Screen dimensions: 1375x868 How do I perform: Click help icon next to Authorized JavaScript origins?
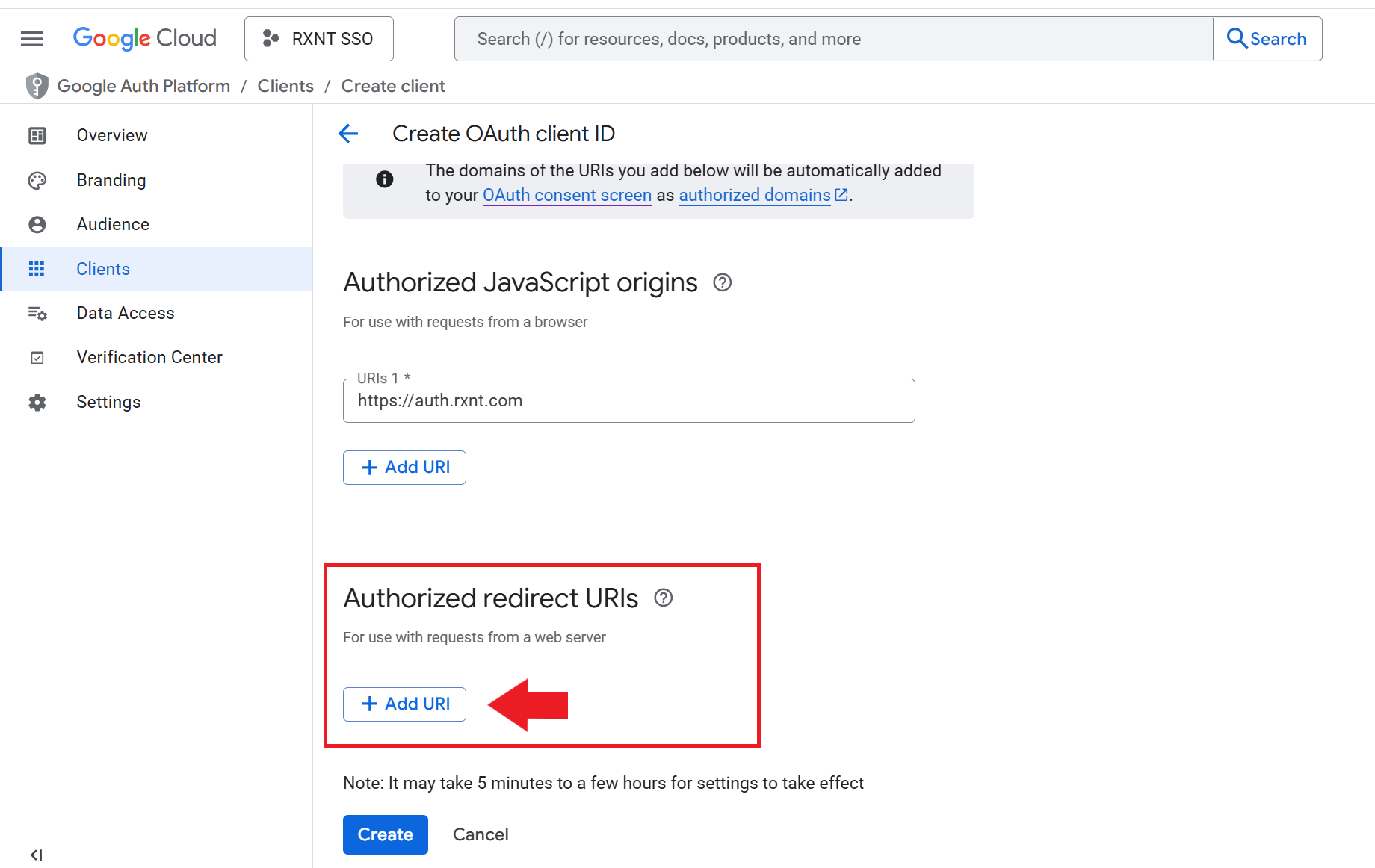(x=722, y=282)
